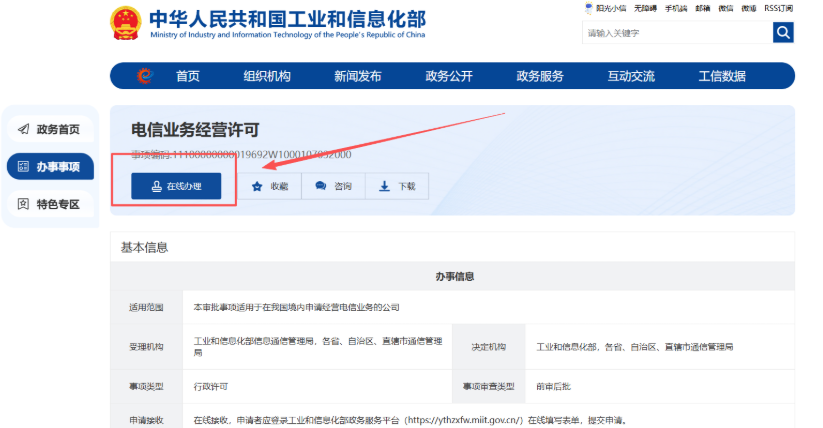Open the 微信 link at top

click(726, 8)
